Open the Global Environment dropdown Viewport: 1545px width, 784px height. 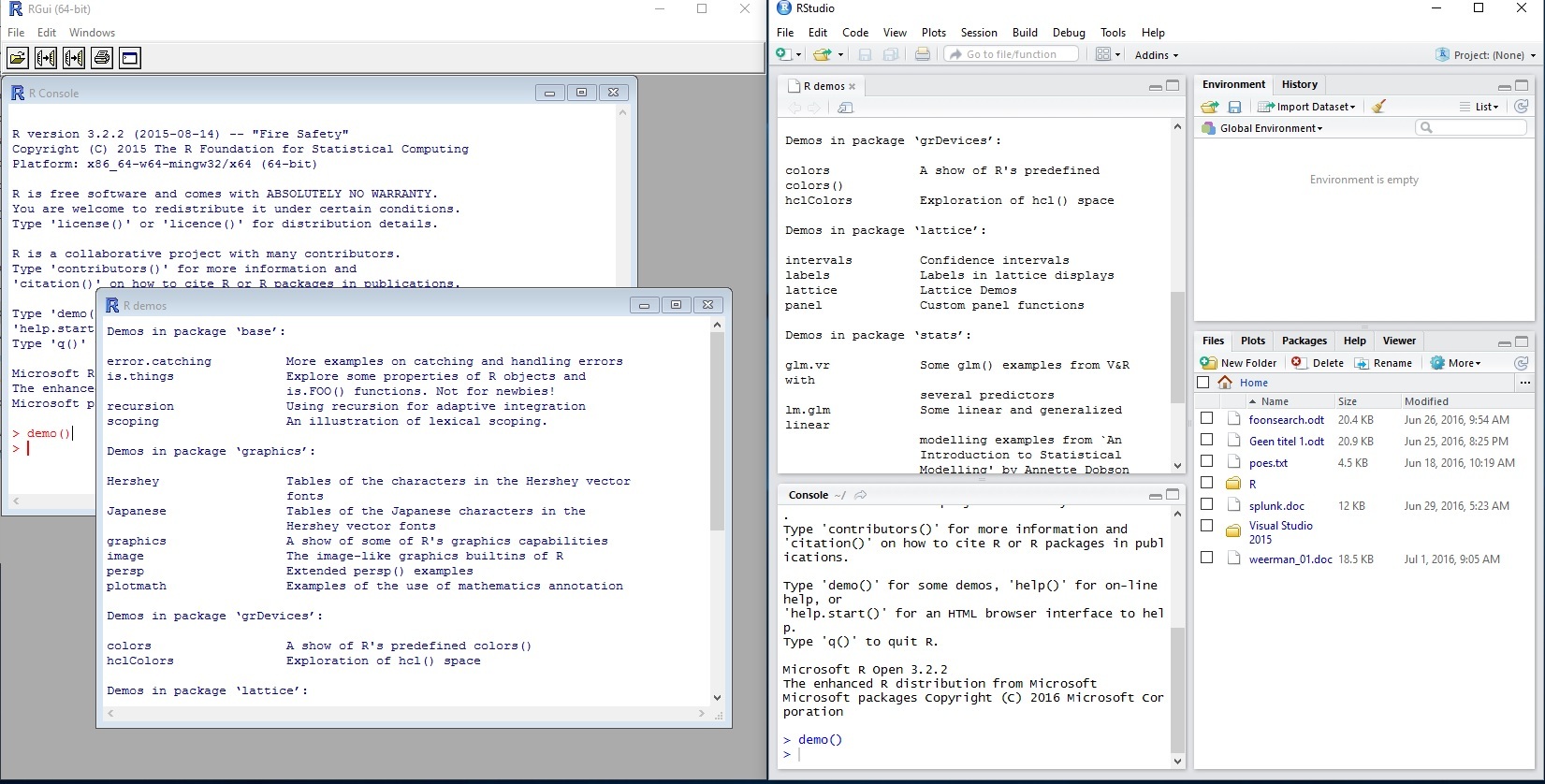pos(1263,128)
